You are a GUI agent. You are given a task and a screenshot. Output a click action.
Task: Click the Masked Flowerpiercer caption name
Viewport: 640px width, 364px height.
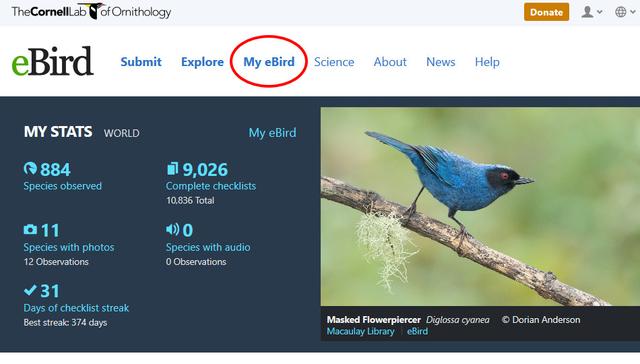pos(373,320)
